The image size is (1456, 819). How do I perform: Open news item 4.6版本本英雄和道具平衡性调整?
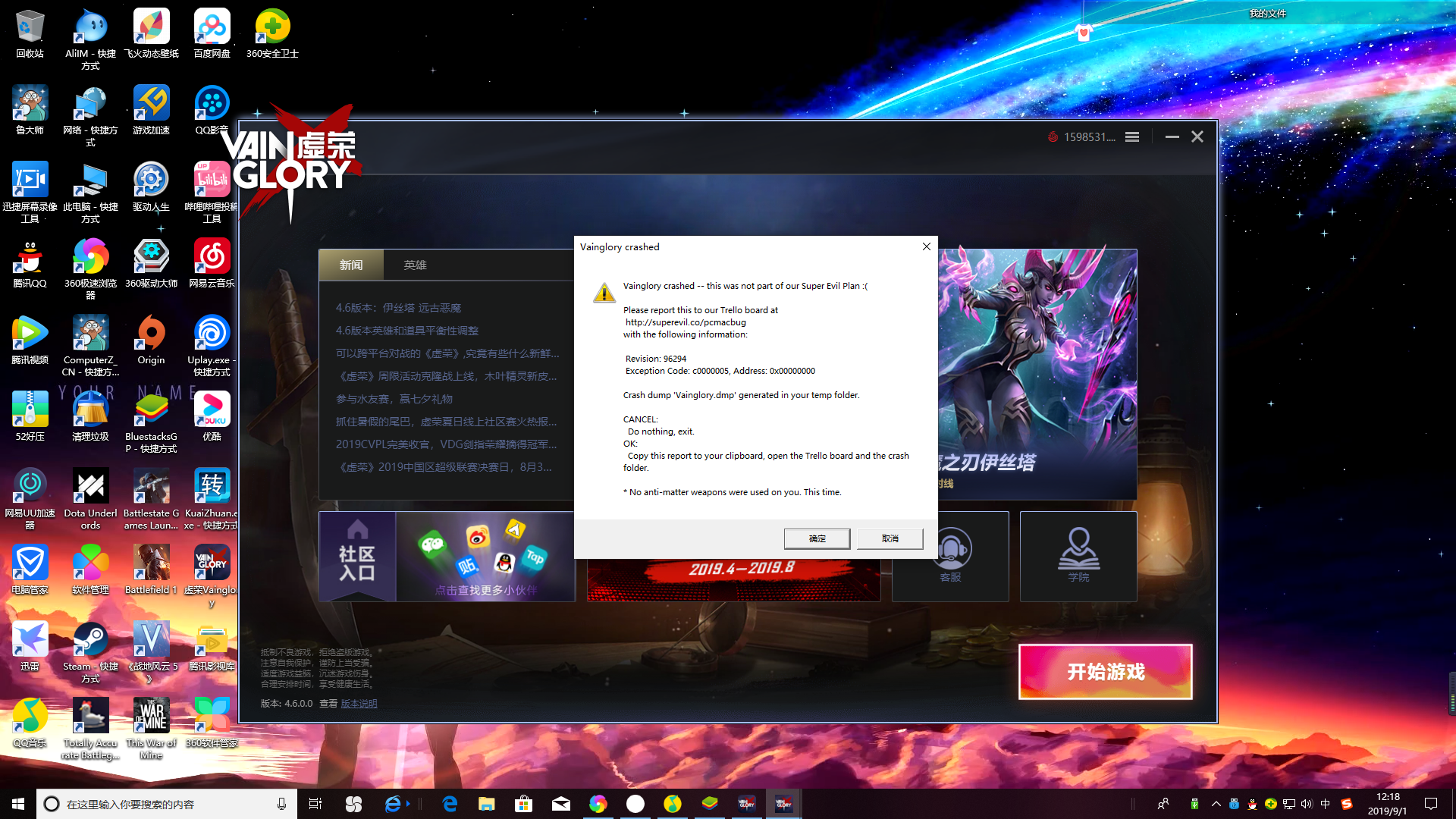click(407, 331)
